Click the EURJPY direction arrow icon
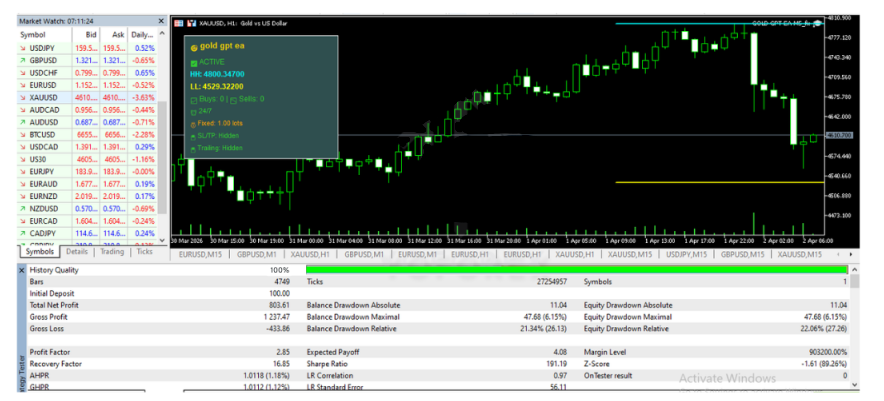This screenshot has width=884, height=401. [x=23, y=171]
